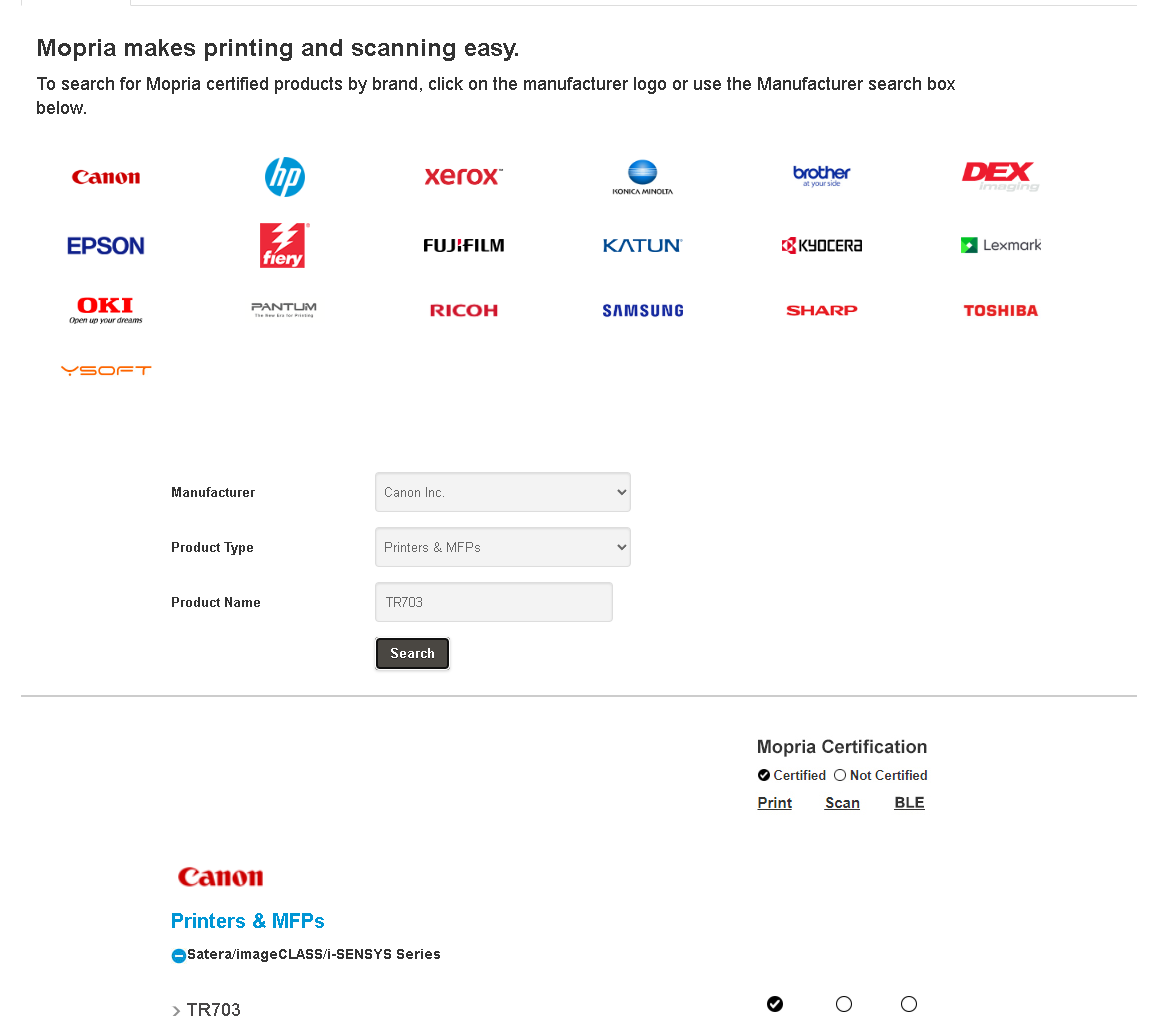Select the Not Certified legend radio

[840, 776]
